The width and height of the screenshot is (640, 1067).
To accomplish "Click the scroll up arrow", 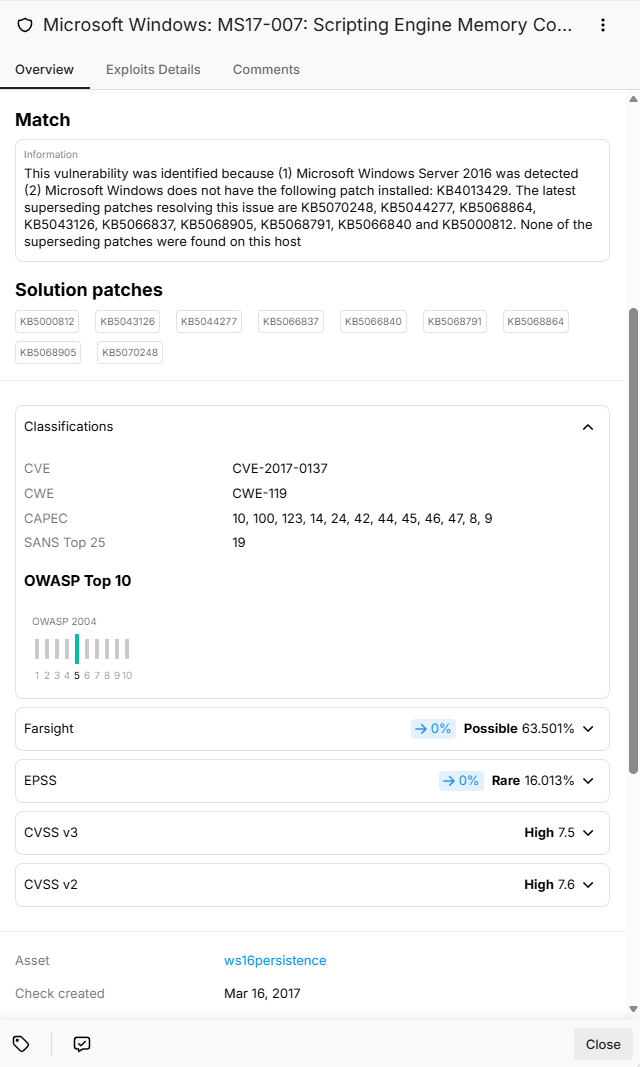I will coord(633,99).
